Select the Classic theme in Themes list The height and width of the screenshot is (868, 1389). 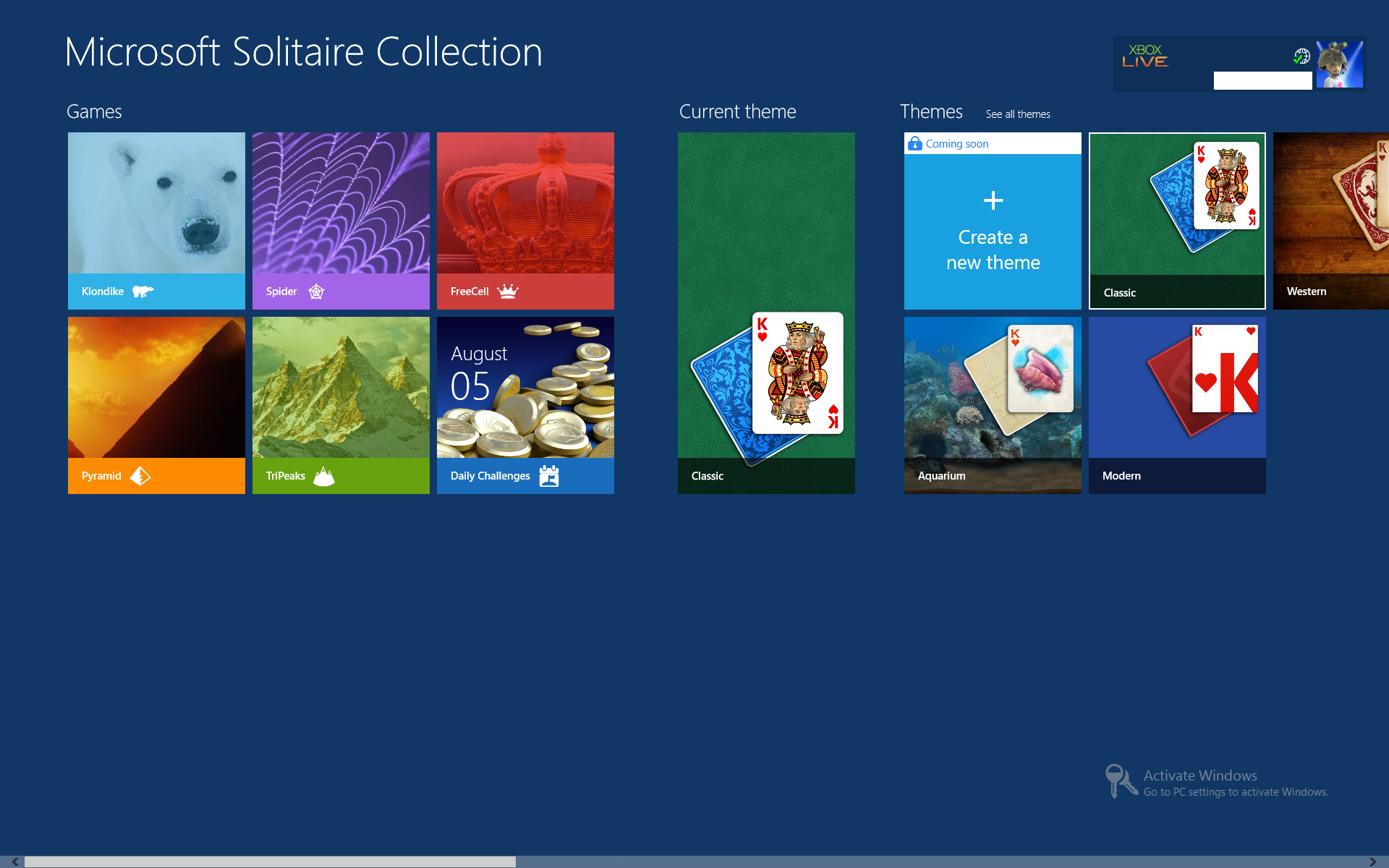coord(1177,221)
